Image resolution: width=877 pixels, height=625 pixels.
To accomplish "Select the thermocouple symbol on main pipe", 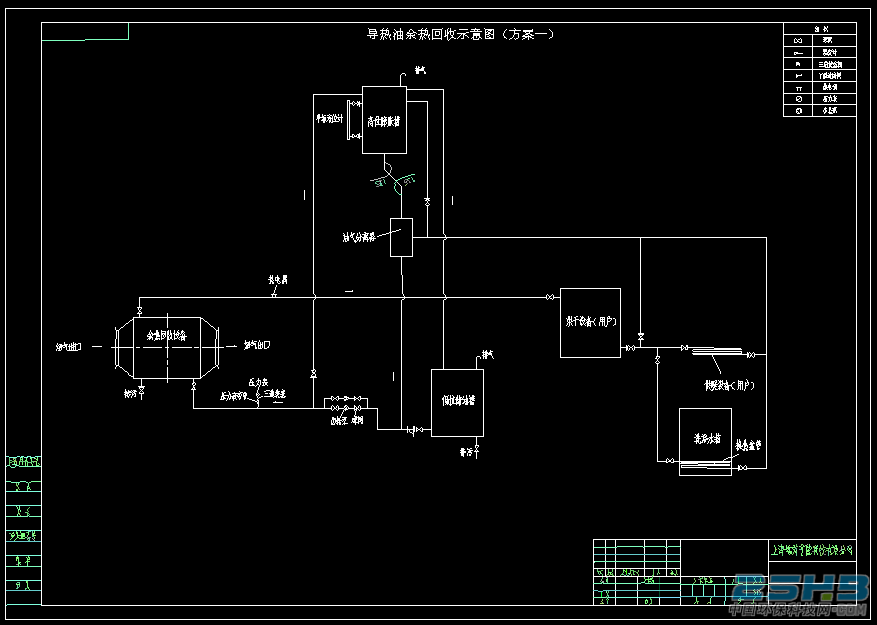I will pos(274,294).
